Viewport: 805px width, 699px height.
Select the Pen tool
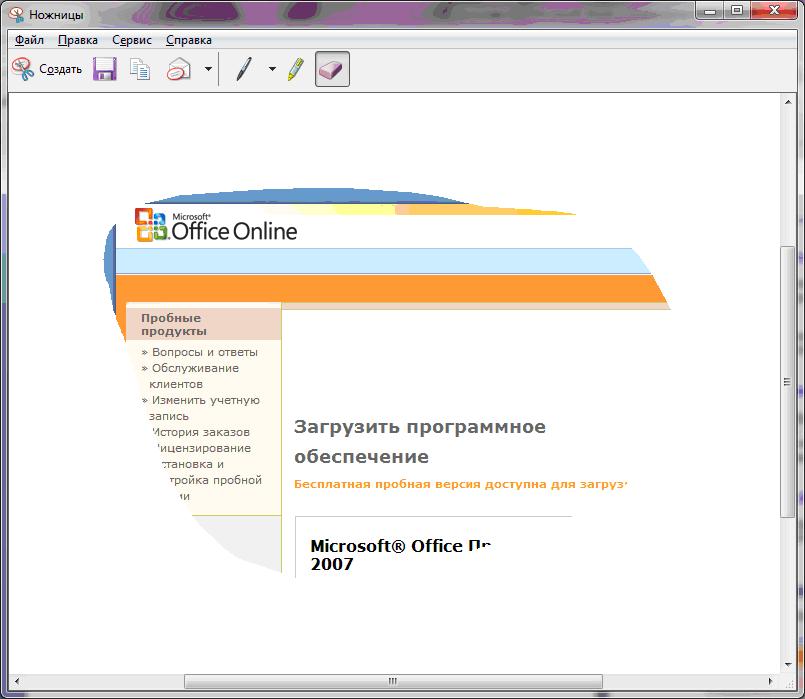click(x=244, y=69)
